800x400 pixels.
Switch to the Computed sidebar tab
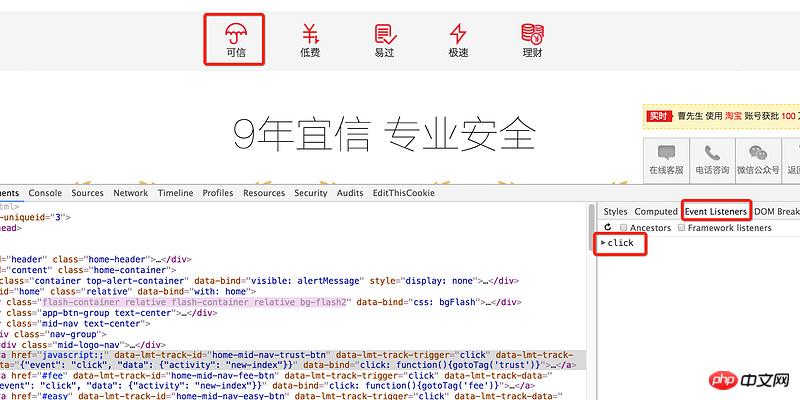coord(656,211)
